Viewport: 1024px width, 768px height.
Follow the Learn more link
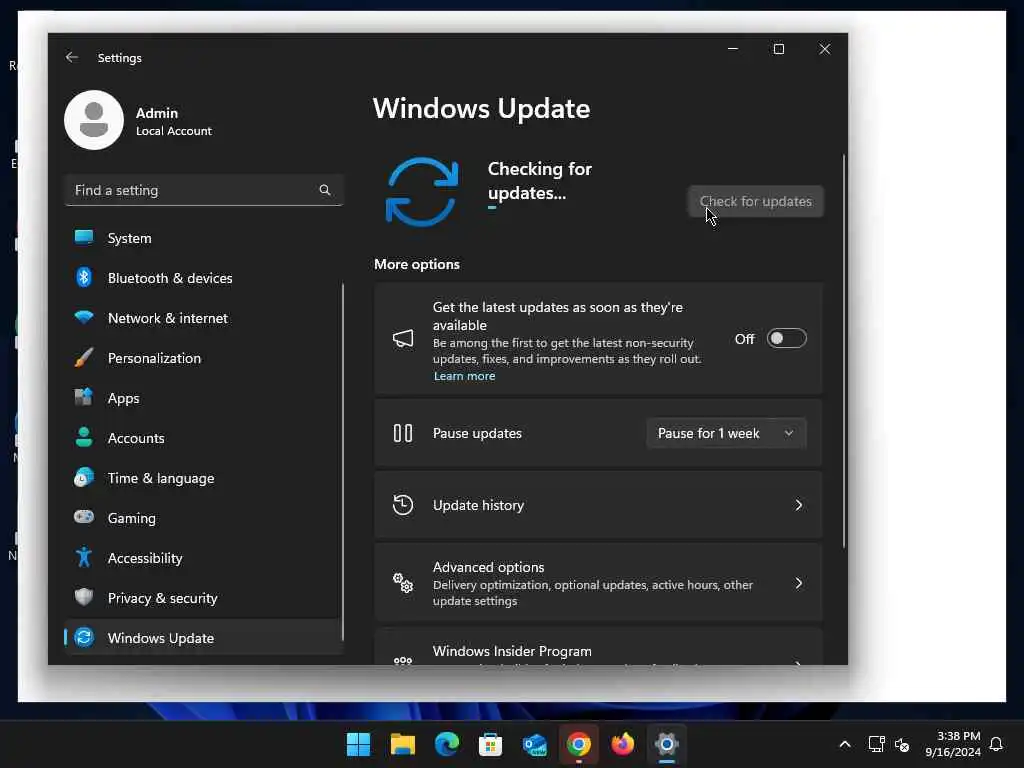(464, 376)
